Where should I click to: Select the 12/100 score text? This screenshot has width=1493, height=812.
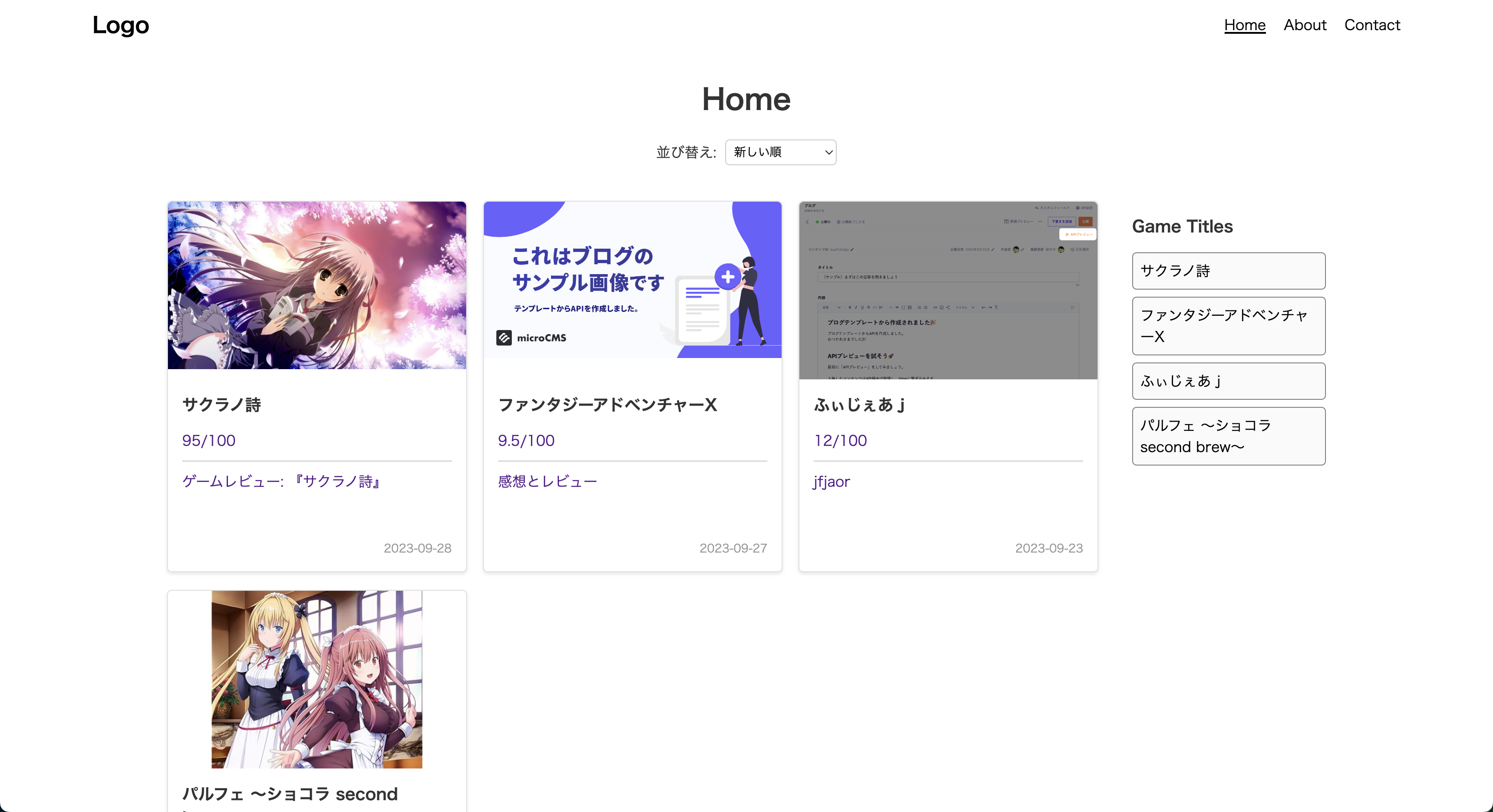840,441
